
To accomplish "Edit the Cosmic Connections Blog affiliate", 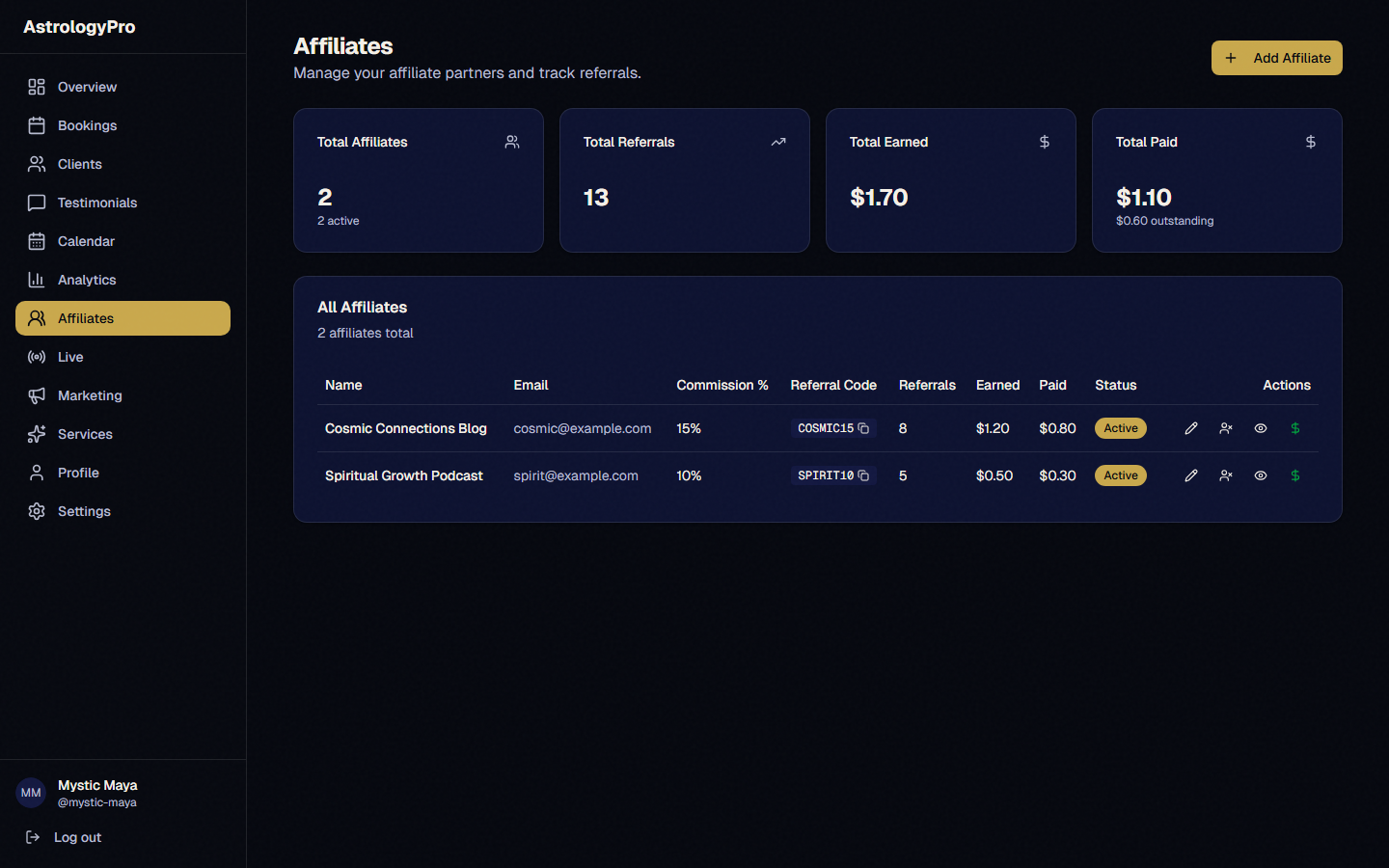I will (x=1191, y=428).
